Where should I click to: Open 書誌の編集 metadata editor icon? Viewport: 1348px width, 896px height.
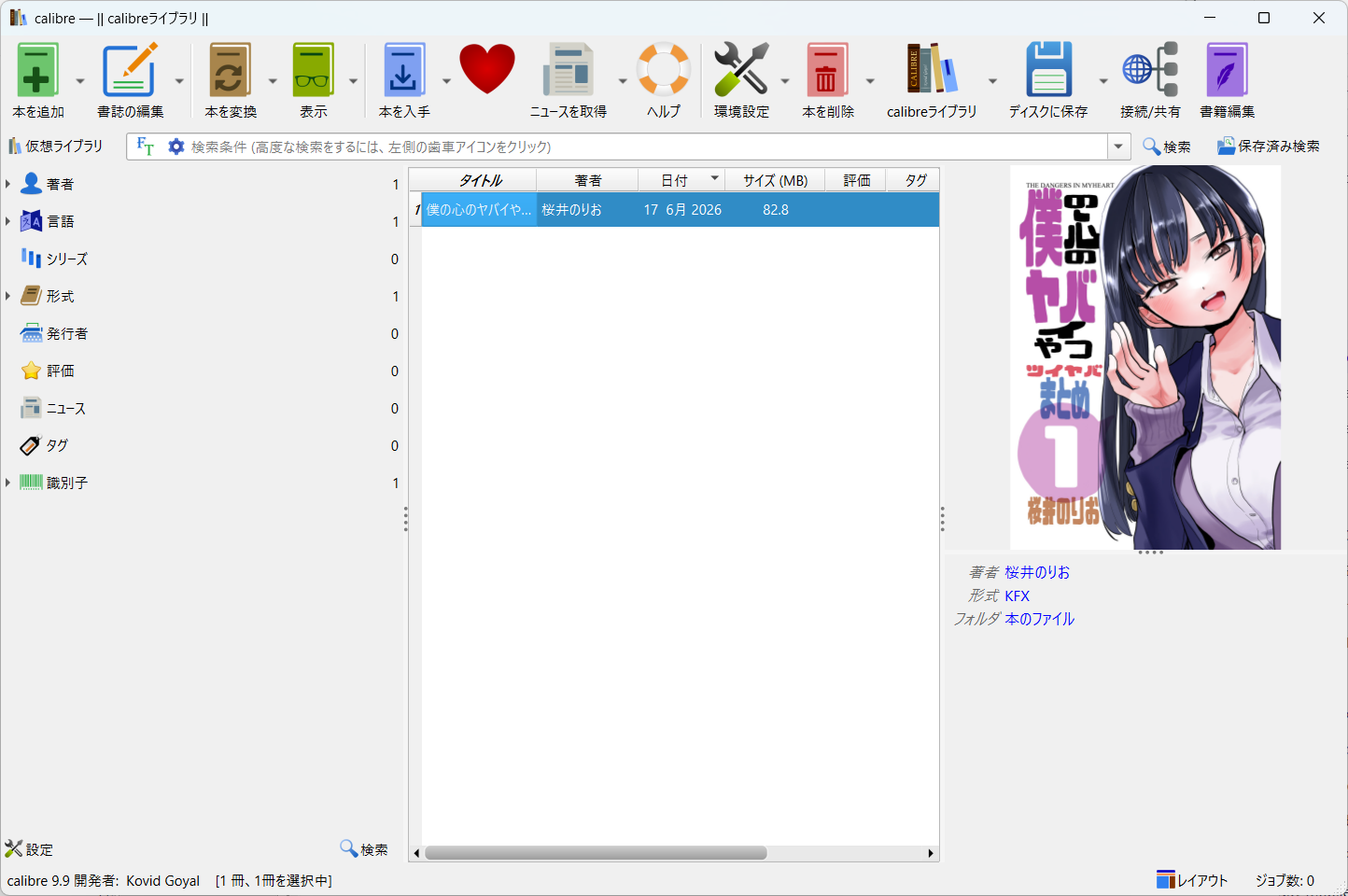coord(130,71)
